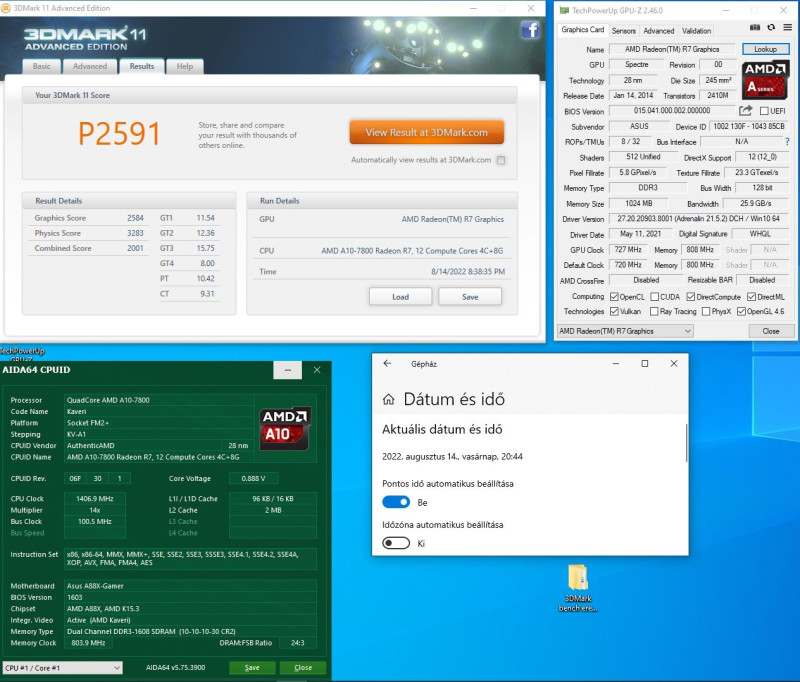Click the Motherboard value Asus A88X-Gamer

(95, 586)
